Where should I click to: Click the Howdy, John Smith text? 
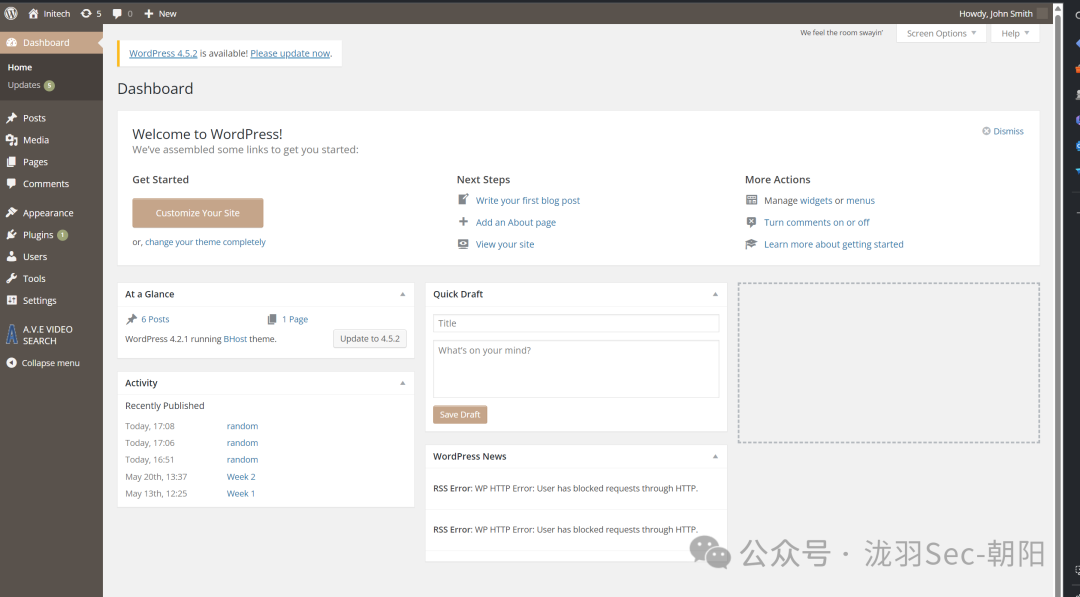(995, 13)
